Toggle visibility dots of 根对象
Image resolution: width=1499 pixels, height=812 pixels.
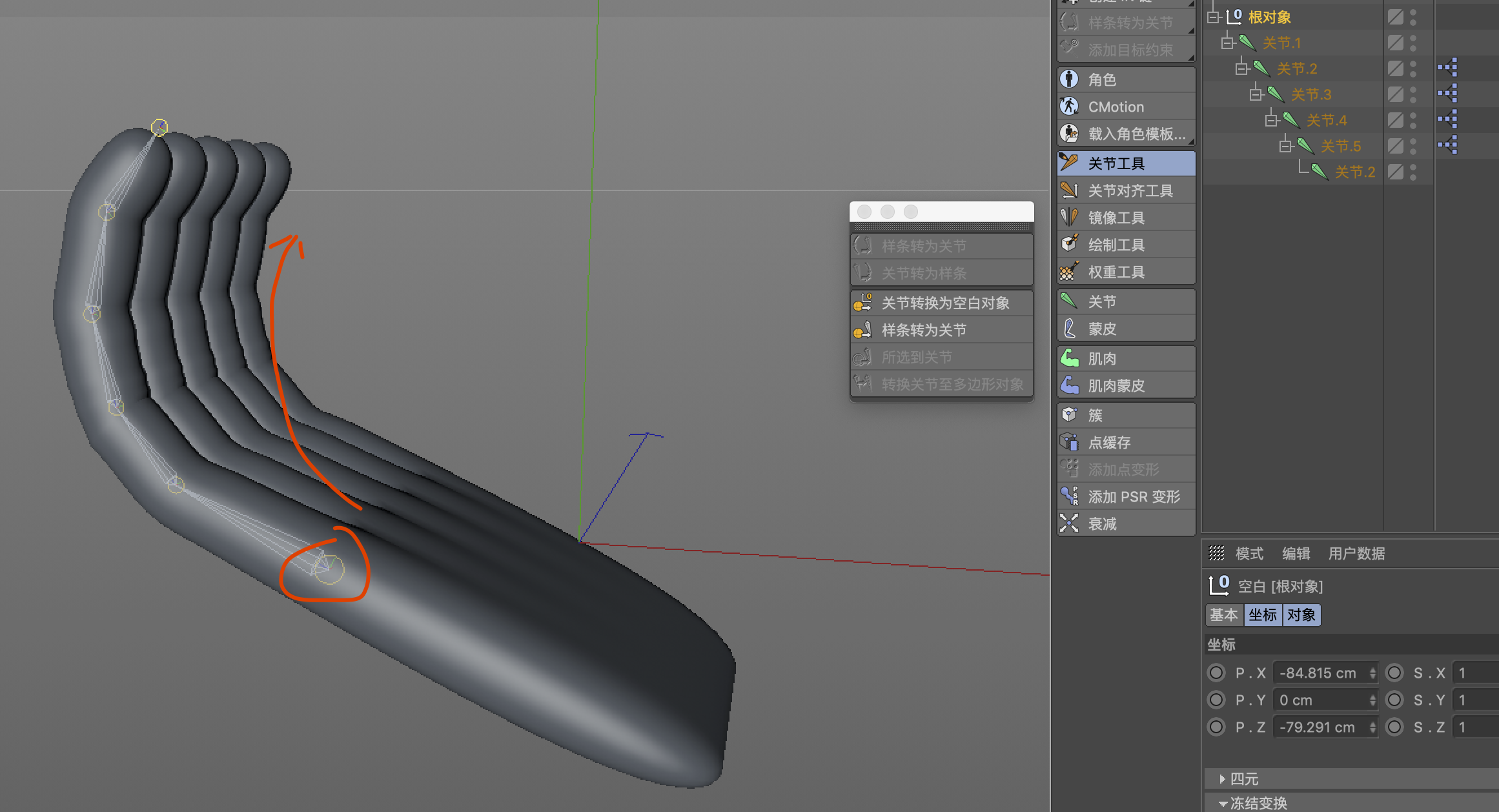point(1413,17)
